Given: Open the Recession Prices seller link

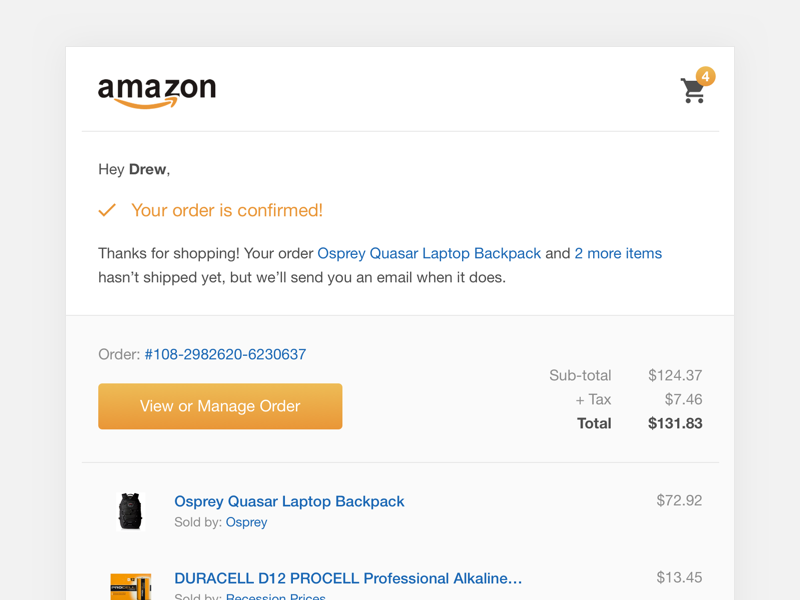Looking at the screenshot, I should pyautogui.click(x=275, y=596).
